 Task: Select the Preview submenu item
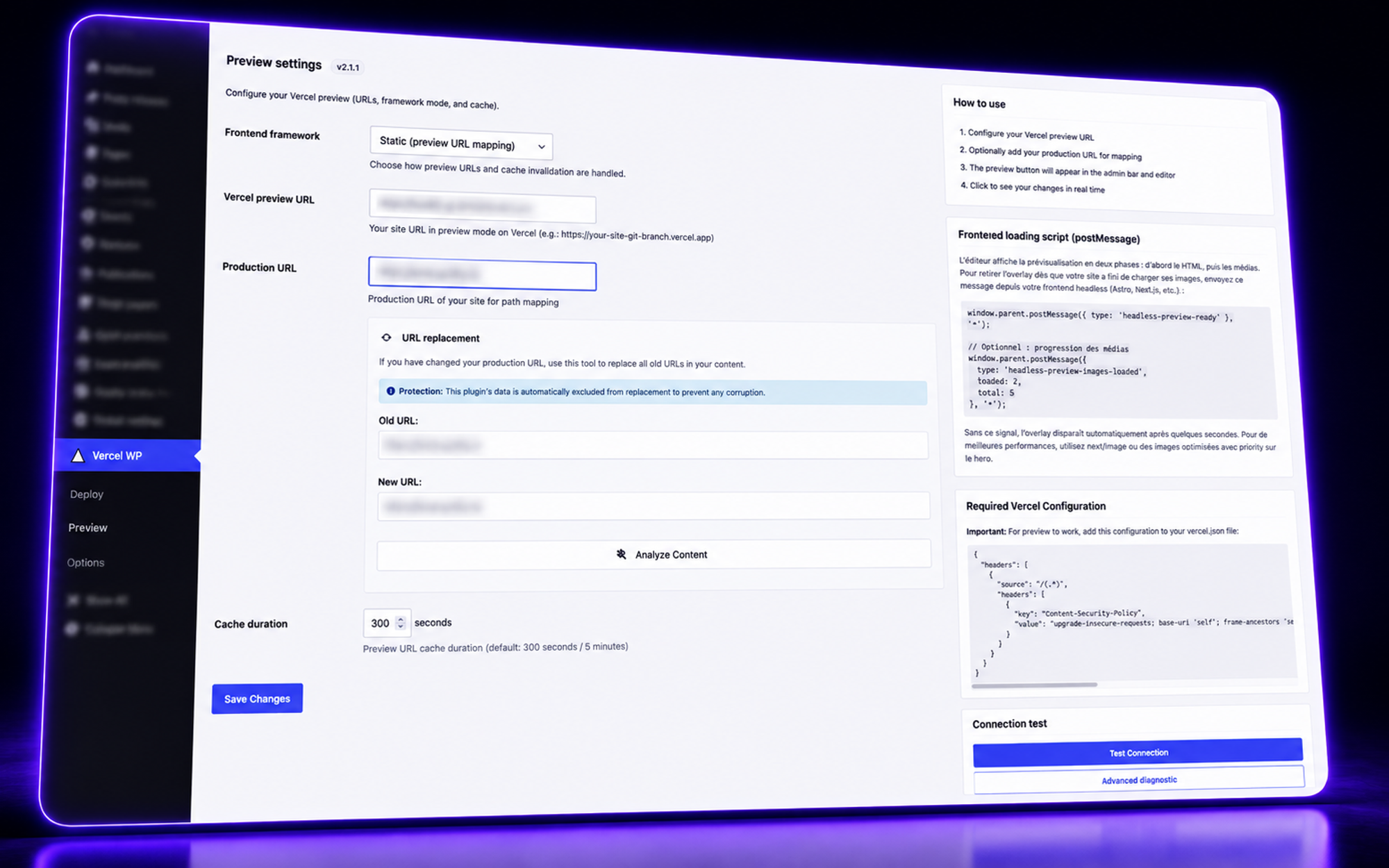pos(88,528)
